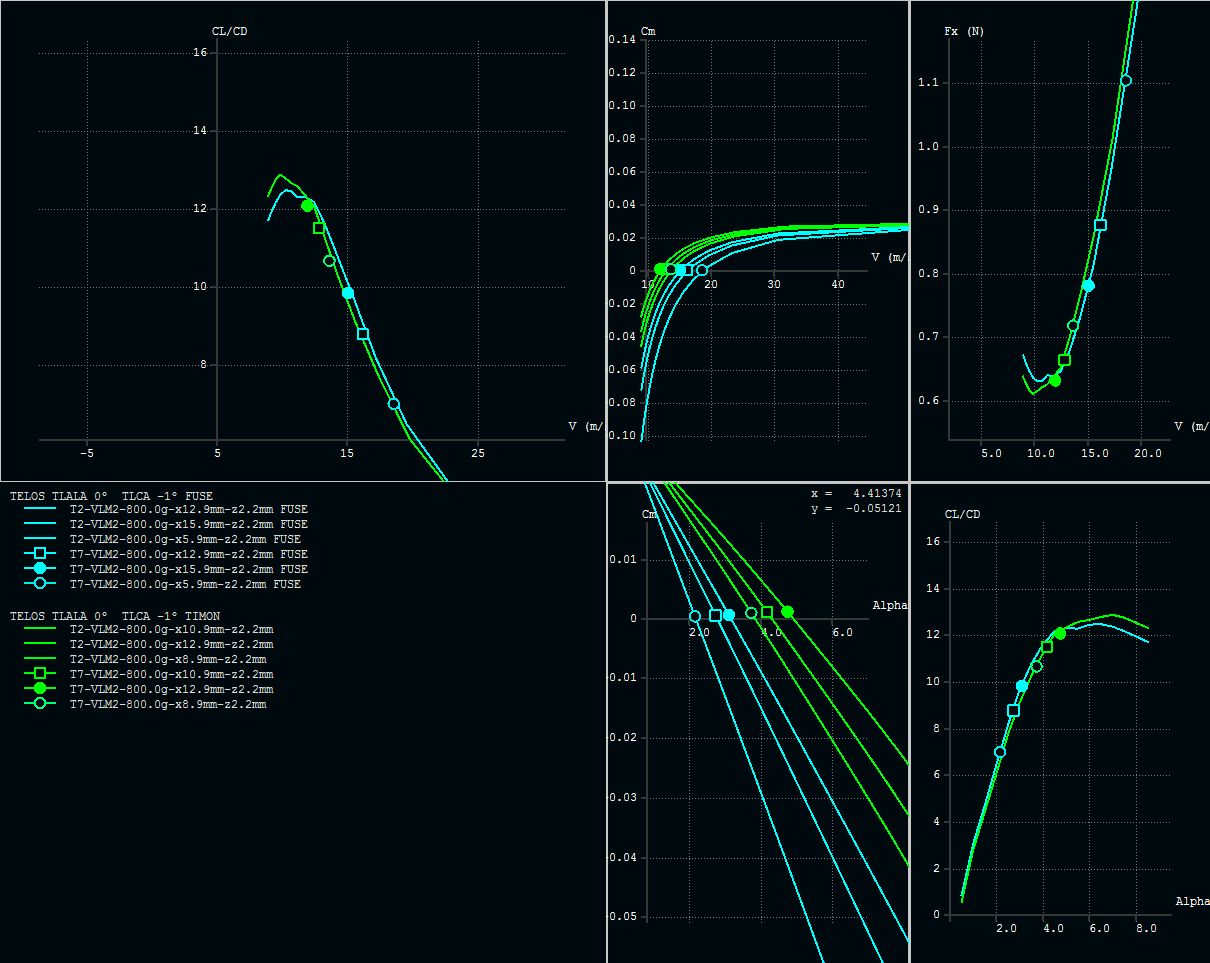Click green square marker in Cm vs Alpha graph
1210x963 pixels.
click(767, 612)
